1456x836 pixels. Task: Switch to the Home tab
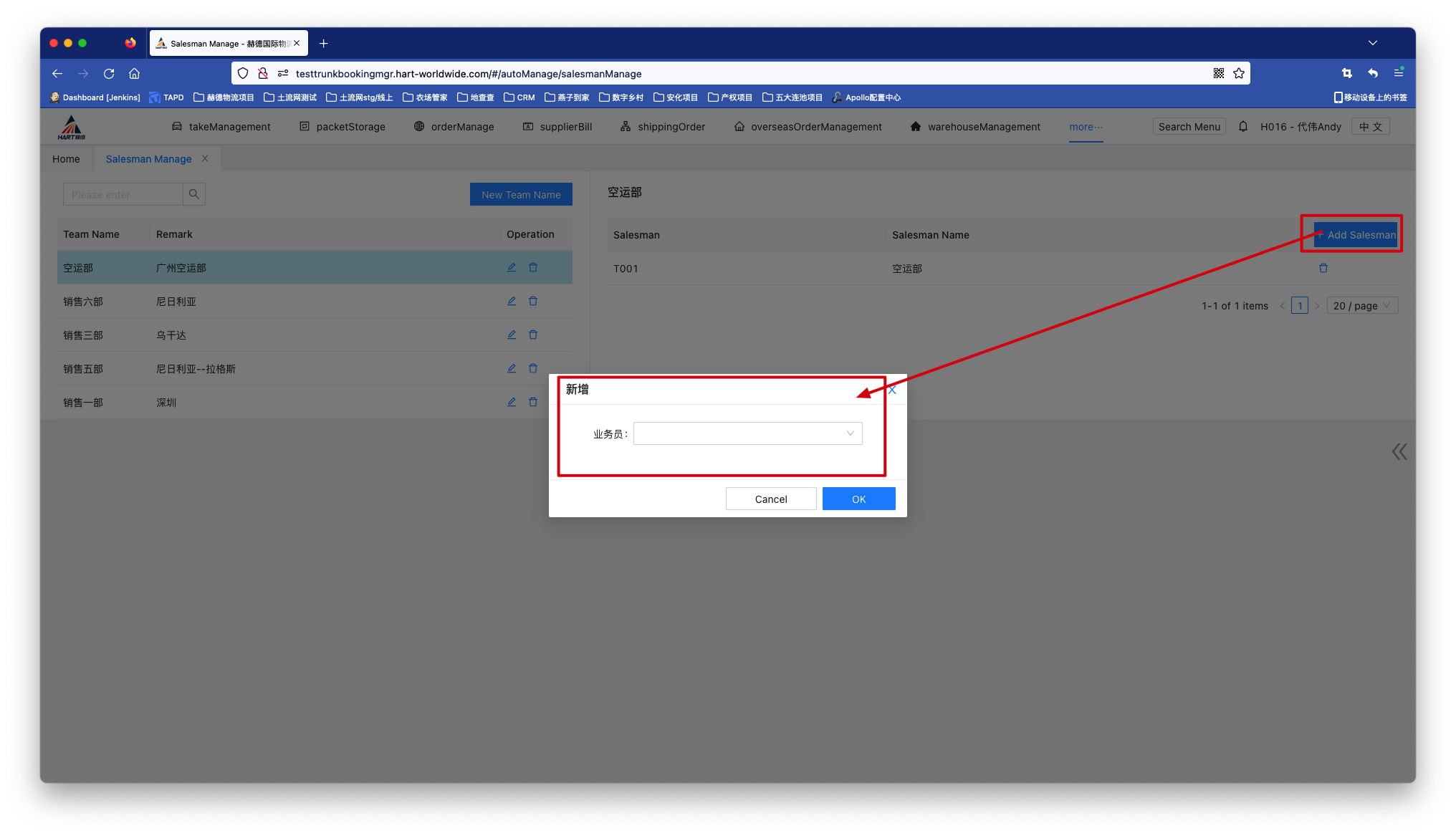[66, 159]
